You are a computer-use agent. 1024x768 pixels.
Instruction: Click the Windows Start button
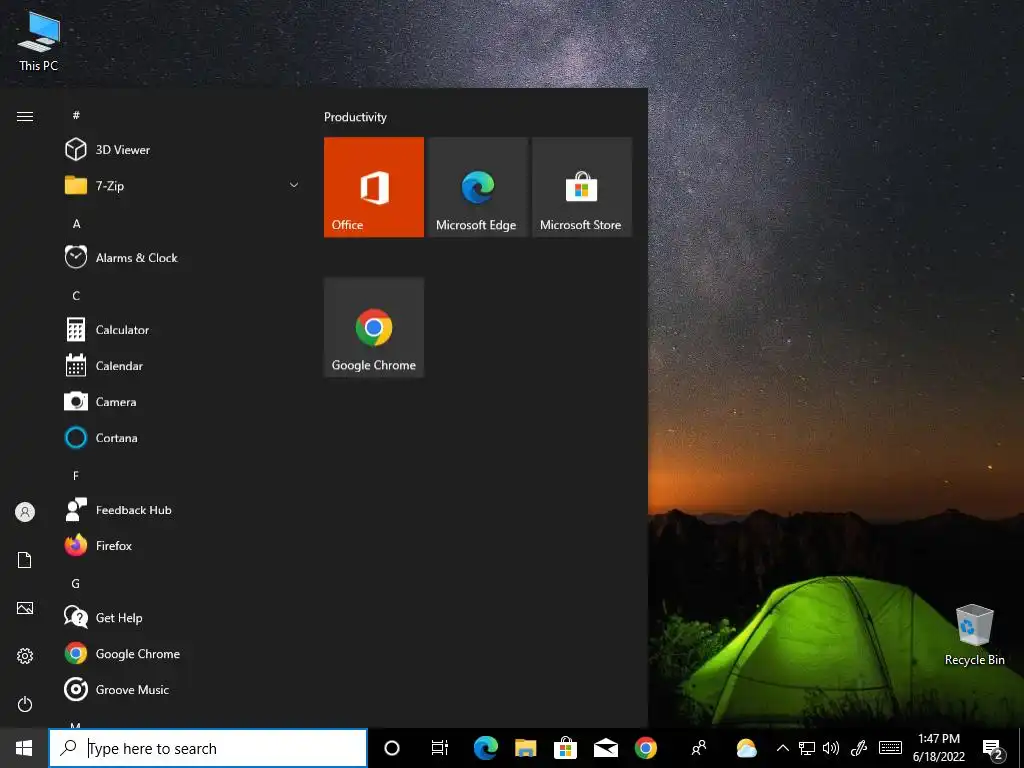pyautogui.click(x=24, y=748)
